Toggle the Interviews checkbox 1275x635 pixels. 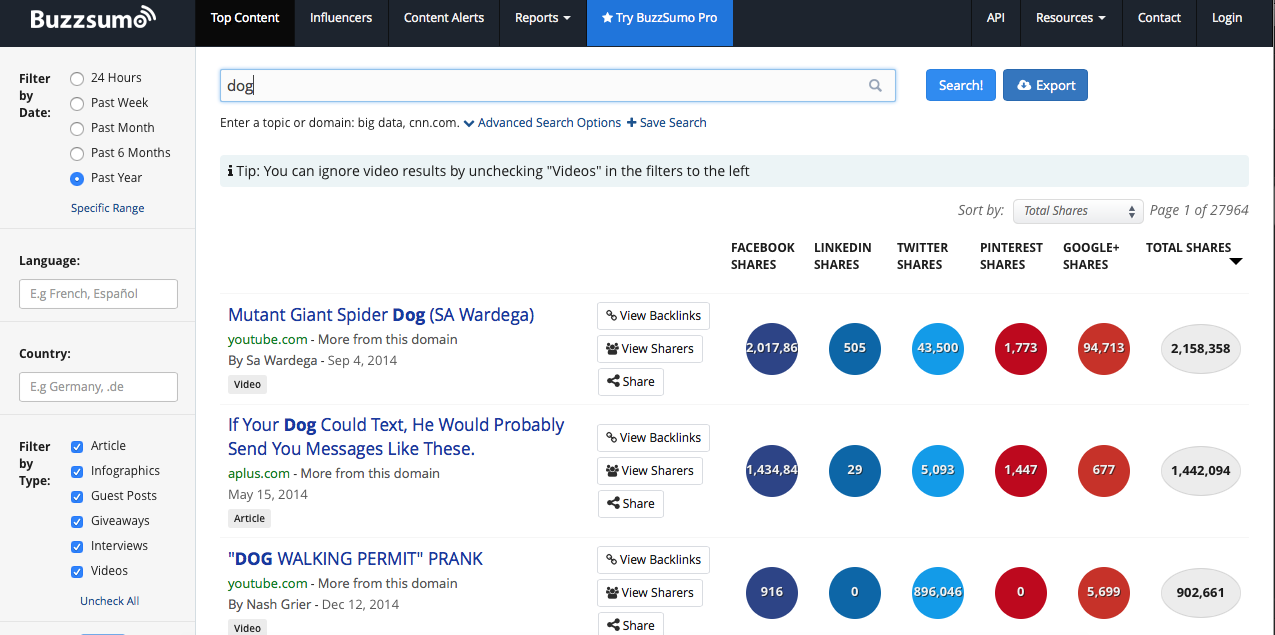[x=77, y=547]
